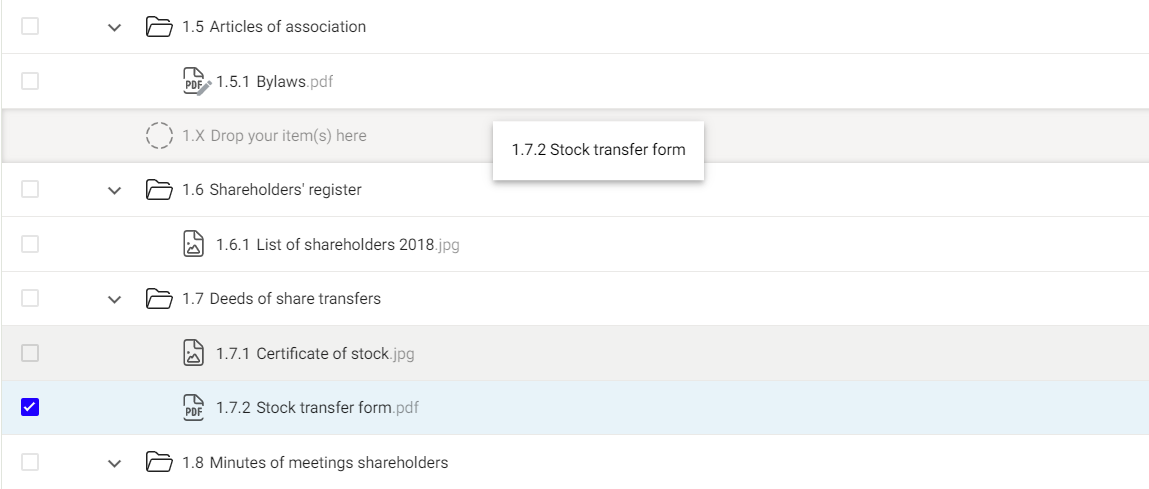1149x489 pixels.
Task: Click the dashed drop-target circle placeholder
Action: 160,135
